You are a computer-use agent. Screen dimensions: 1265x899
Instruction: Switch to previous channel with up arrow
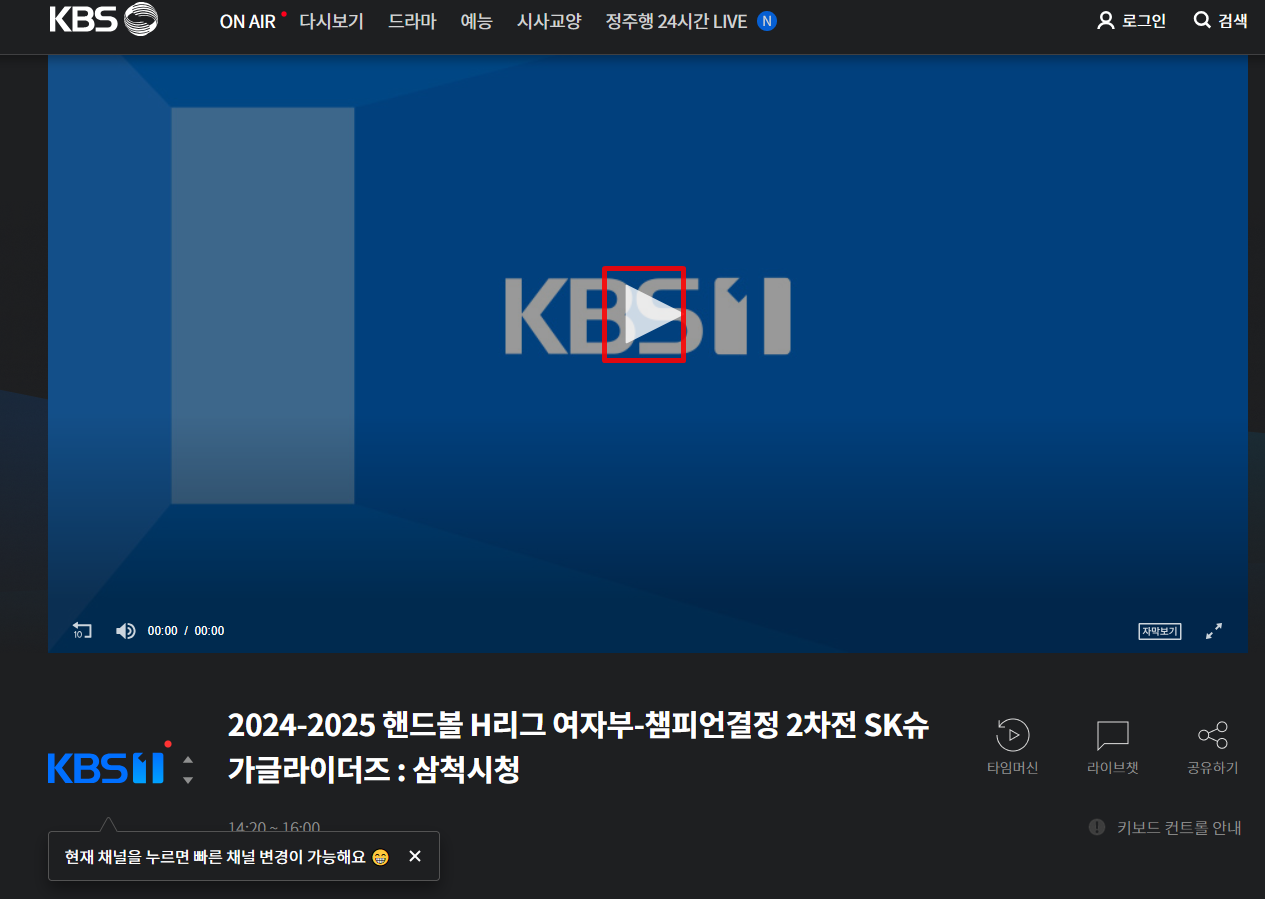coord(188,761)
